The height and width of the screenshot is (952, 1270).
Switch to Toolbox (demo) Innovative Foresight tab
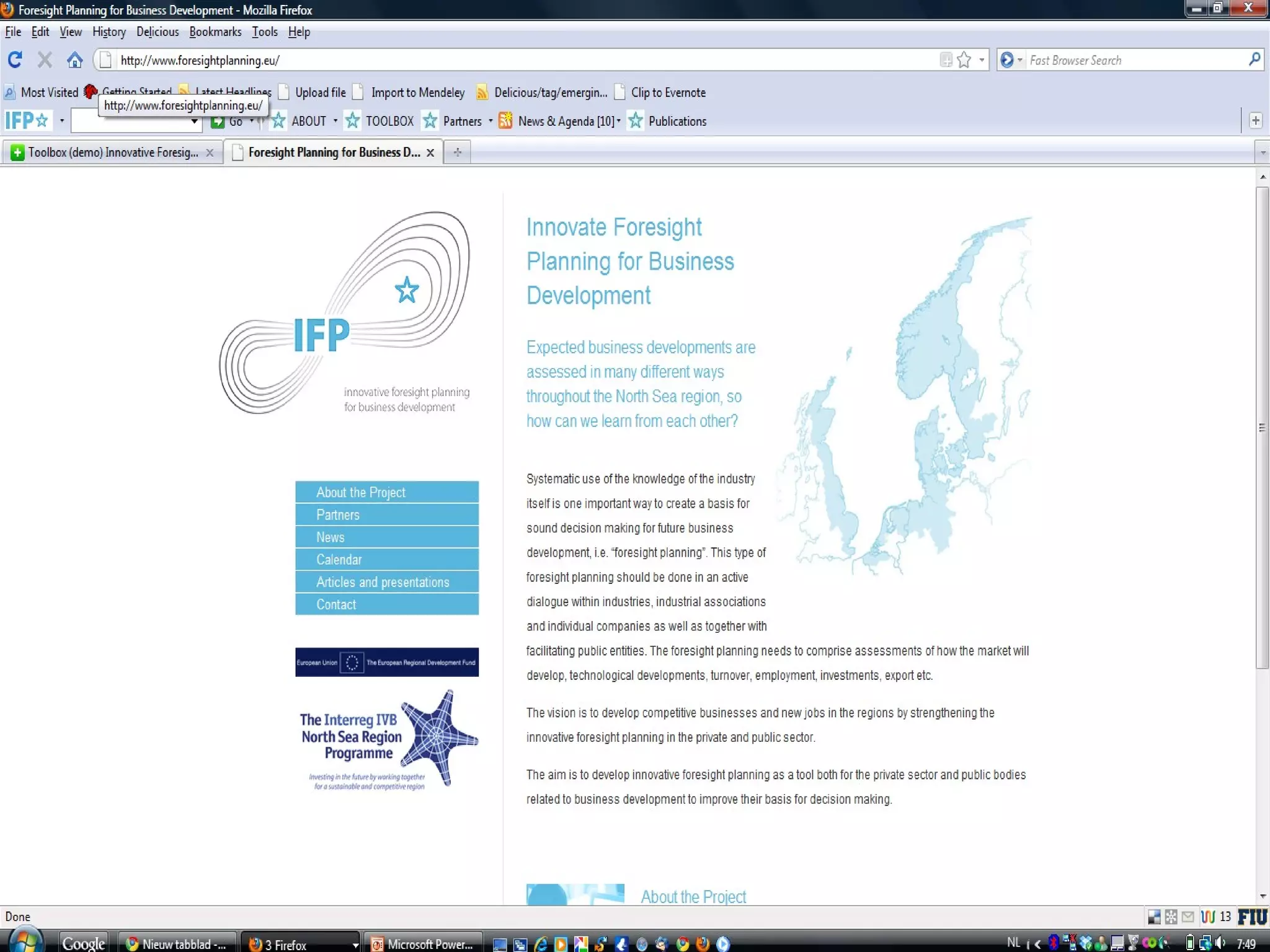point(113,152)
